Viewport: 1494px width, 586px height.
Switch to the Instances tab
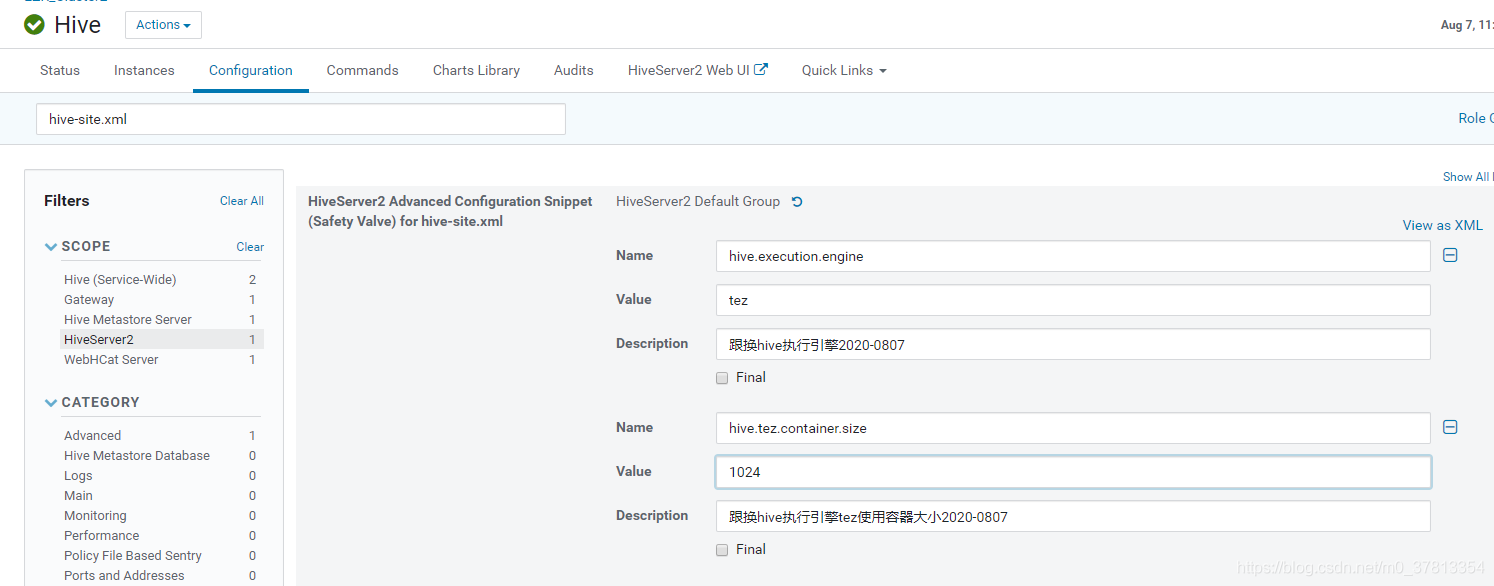[x=144, y=70]
